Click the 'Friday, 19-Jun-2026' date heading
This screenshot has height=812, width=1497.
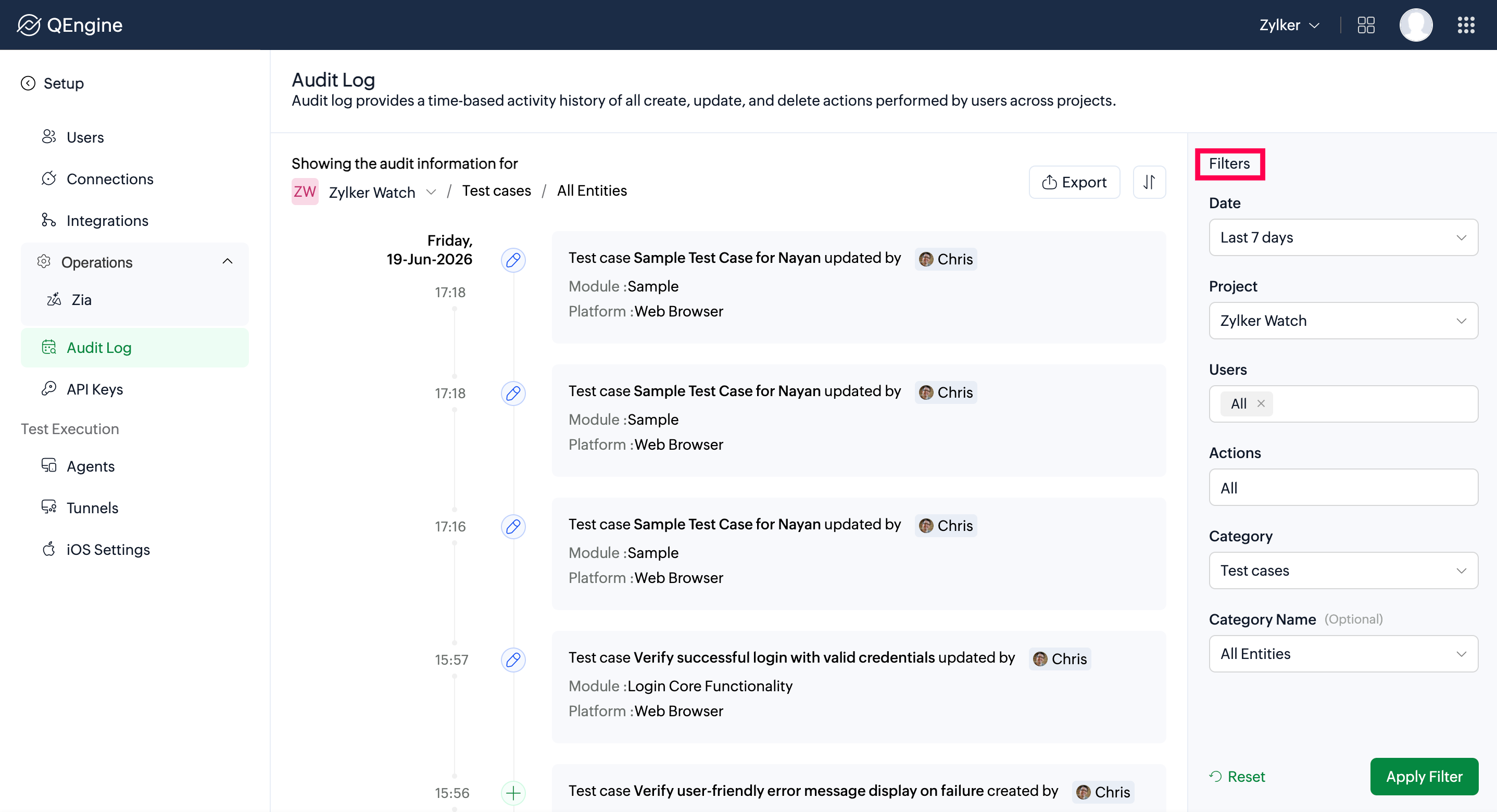(x=430, y=249)
